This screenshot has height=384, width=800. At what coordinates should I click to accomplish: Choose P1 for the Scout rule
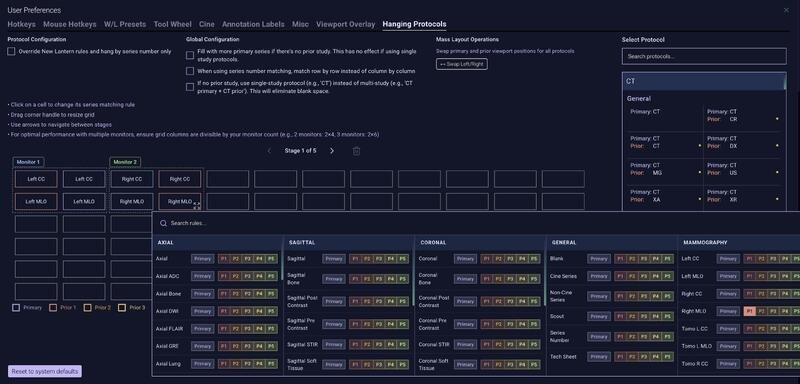click(619, 317)
